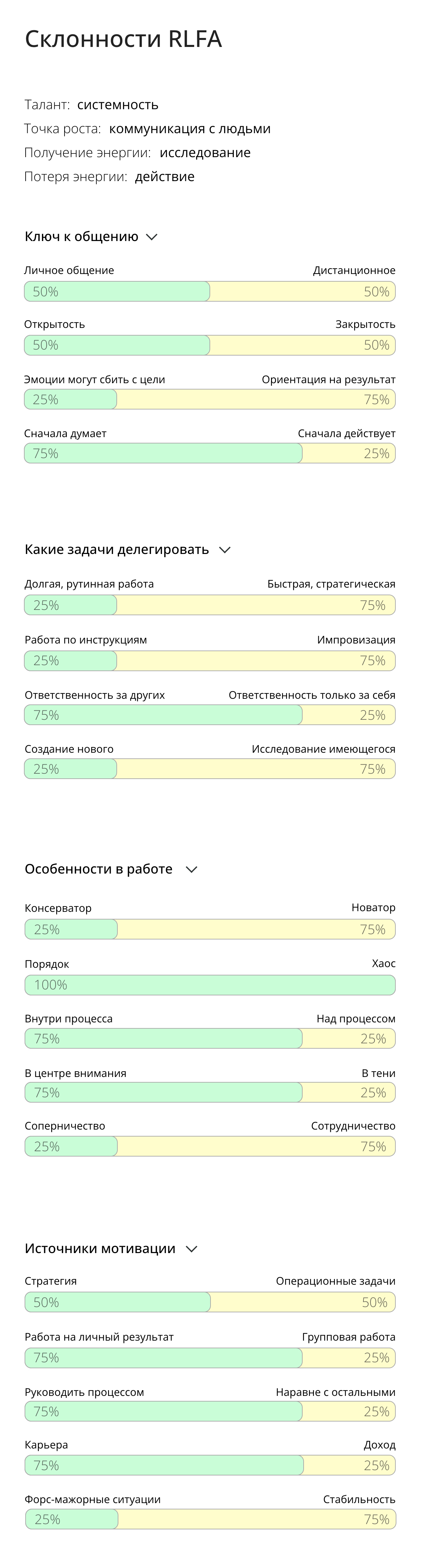Screen dimensions: 421x1568
Task: Collapse the «Источники мотивации» chevron
Action: pyautogui.click(x=192, y=1249)
